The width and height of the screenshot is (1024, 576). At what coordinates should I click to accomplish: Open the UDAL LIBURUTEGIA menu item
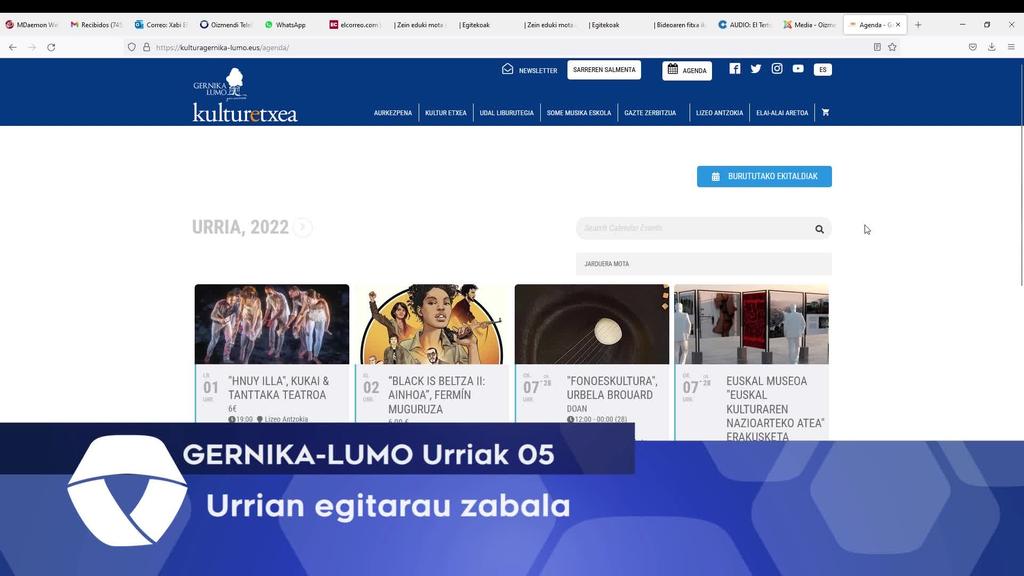click(506, 113)
